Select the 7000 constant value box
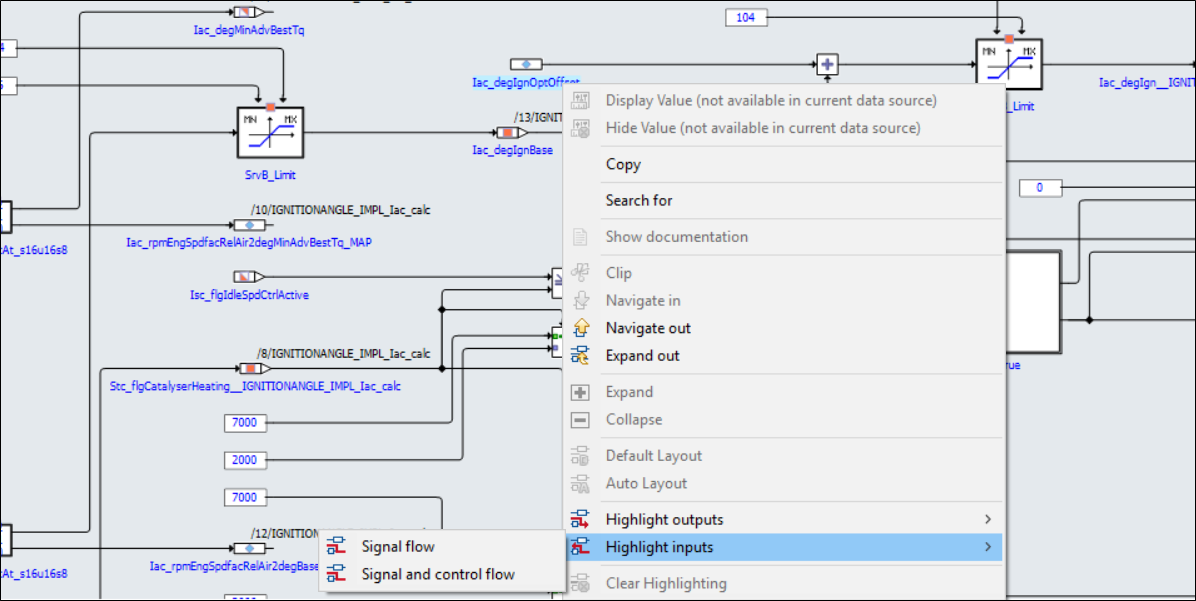Screen dimensions: 1196x601 pos(245,423)
